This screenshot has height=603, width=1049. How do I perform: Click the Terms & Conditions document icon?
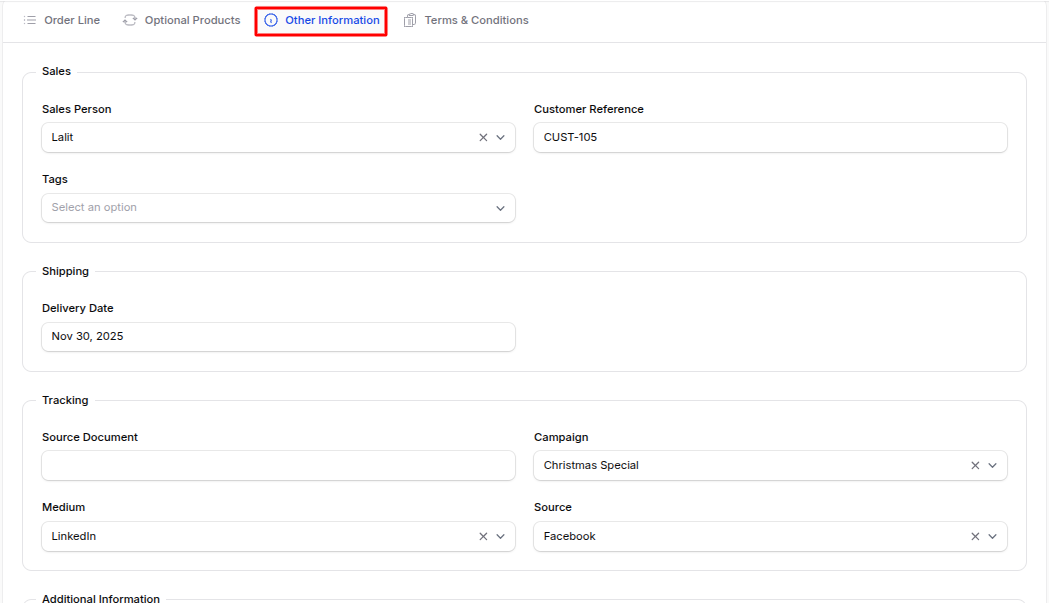click(x=409, y=19)
